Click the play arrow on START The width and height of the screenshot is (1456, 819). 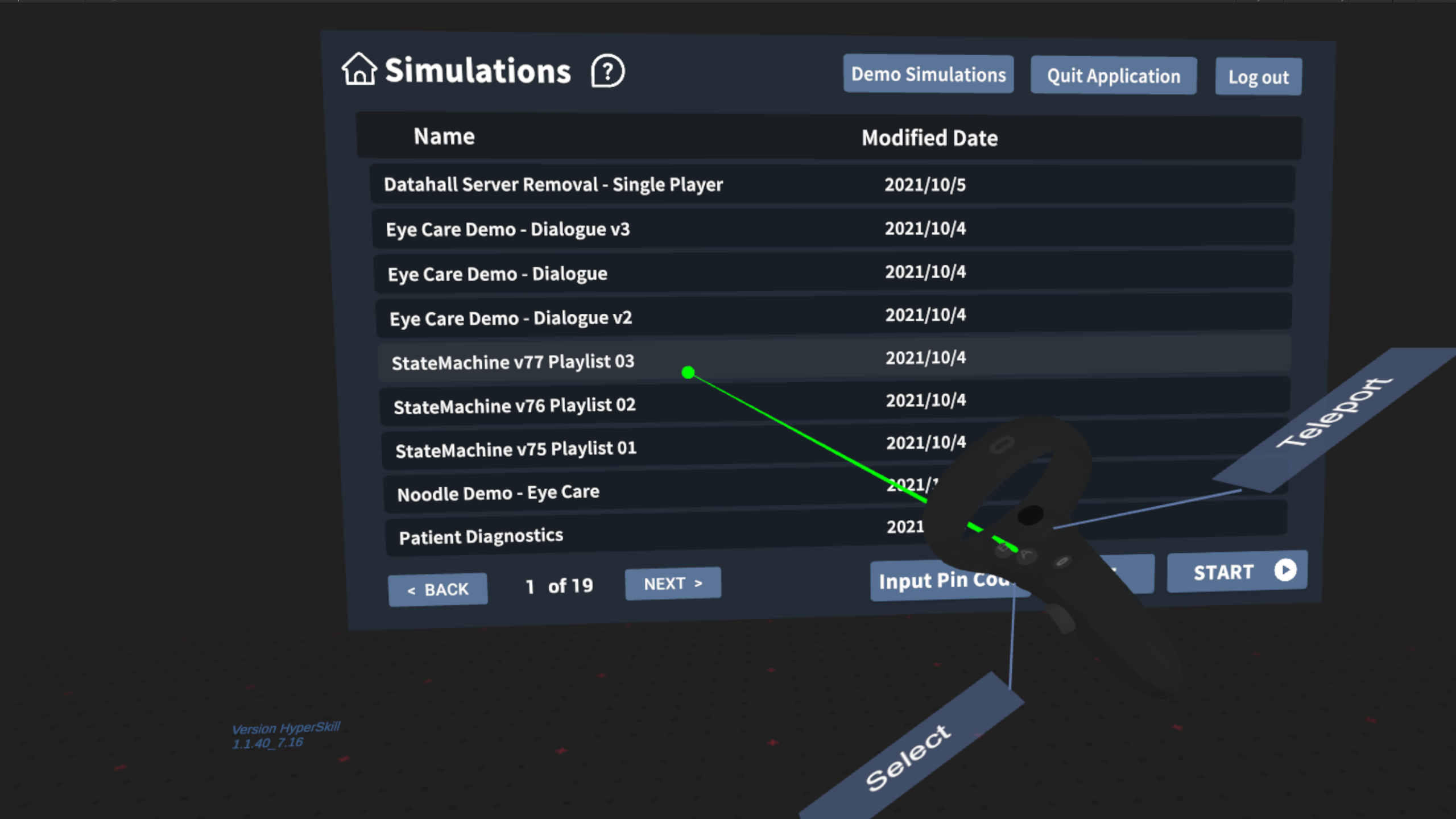pos(1285,570)
